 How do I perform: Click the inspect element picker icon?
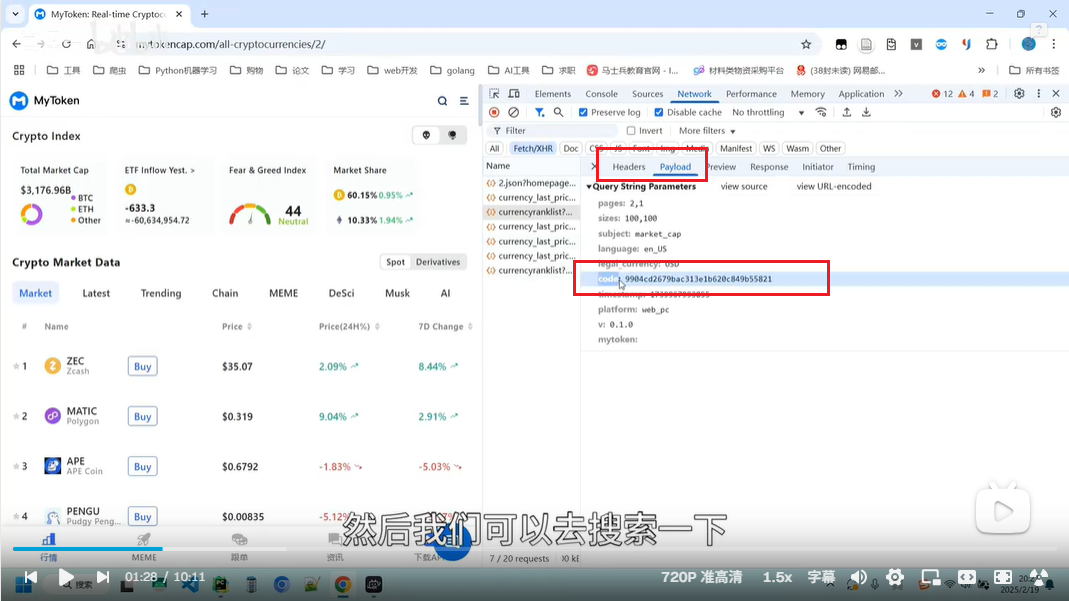495,94
